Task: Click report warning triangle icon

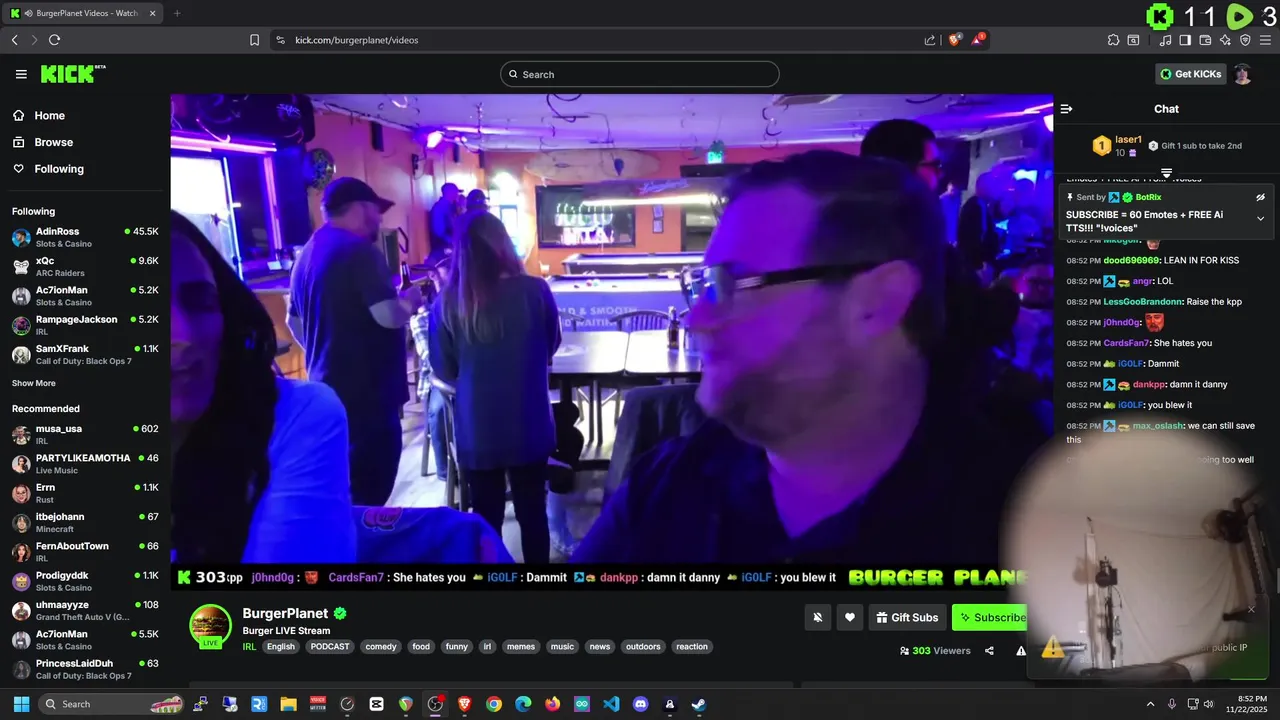Action: point(1021,650)
